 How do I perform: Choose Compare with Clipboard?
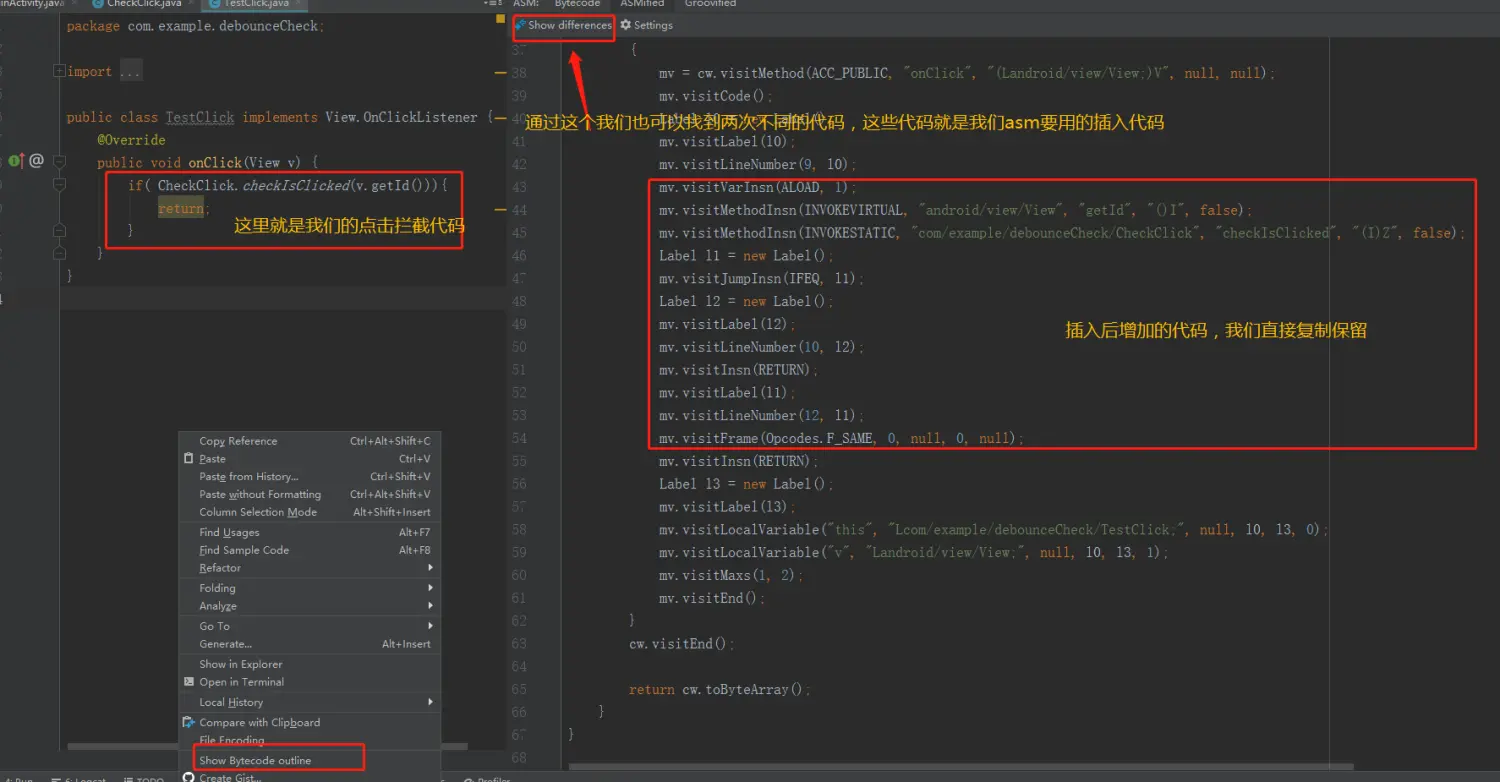(309, 722)
